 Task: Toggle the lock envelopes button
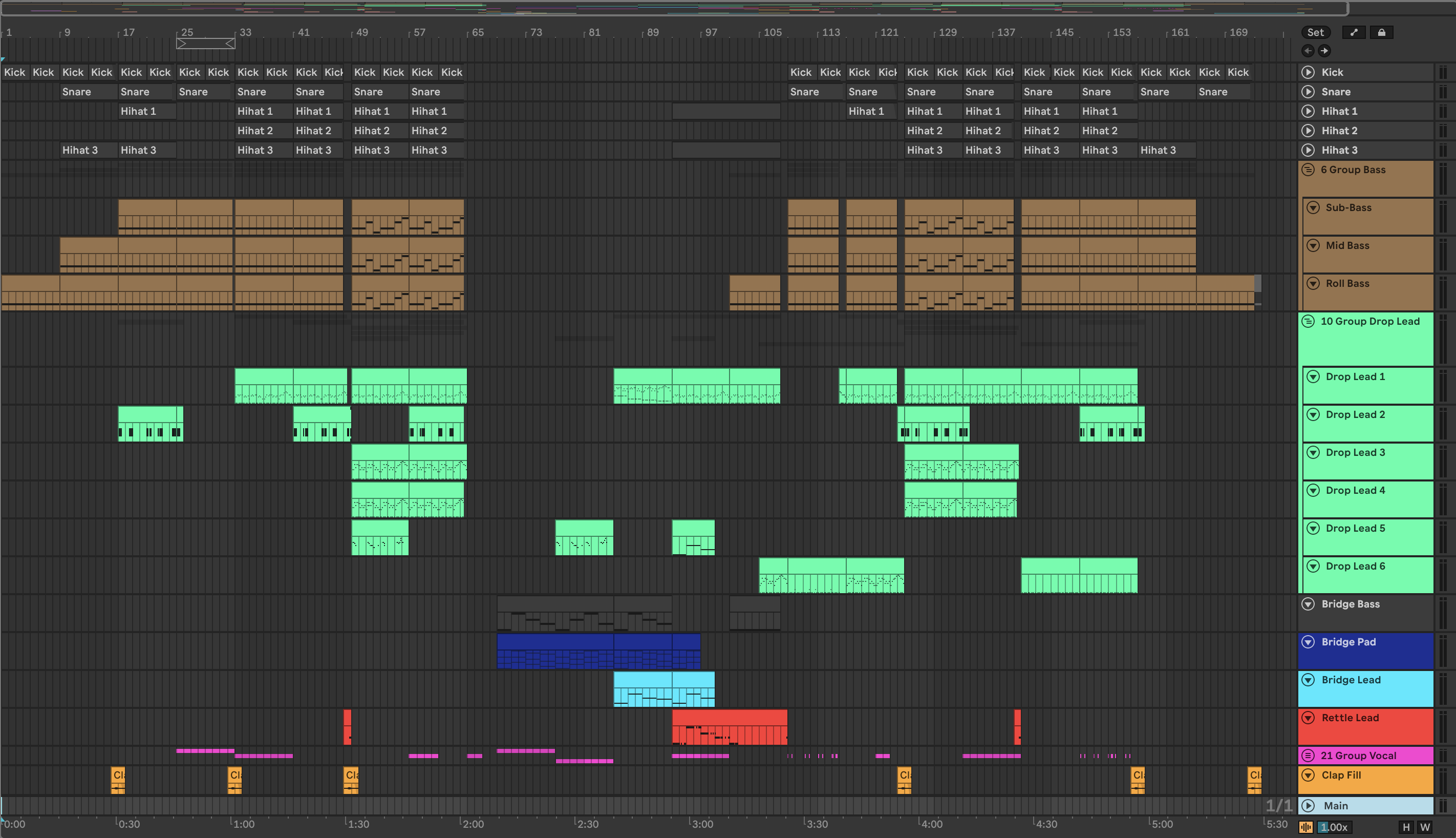pyautogui.click(x=1381, y=32)
